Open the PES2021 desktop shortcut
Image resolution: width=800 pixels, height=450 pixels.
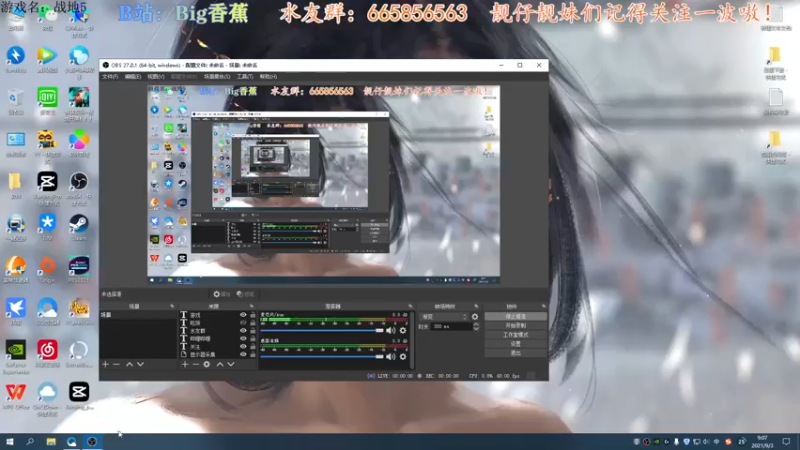(x=79, y=269)
